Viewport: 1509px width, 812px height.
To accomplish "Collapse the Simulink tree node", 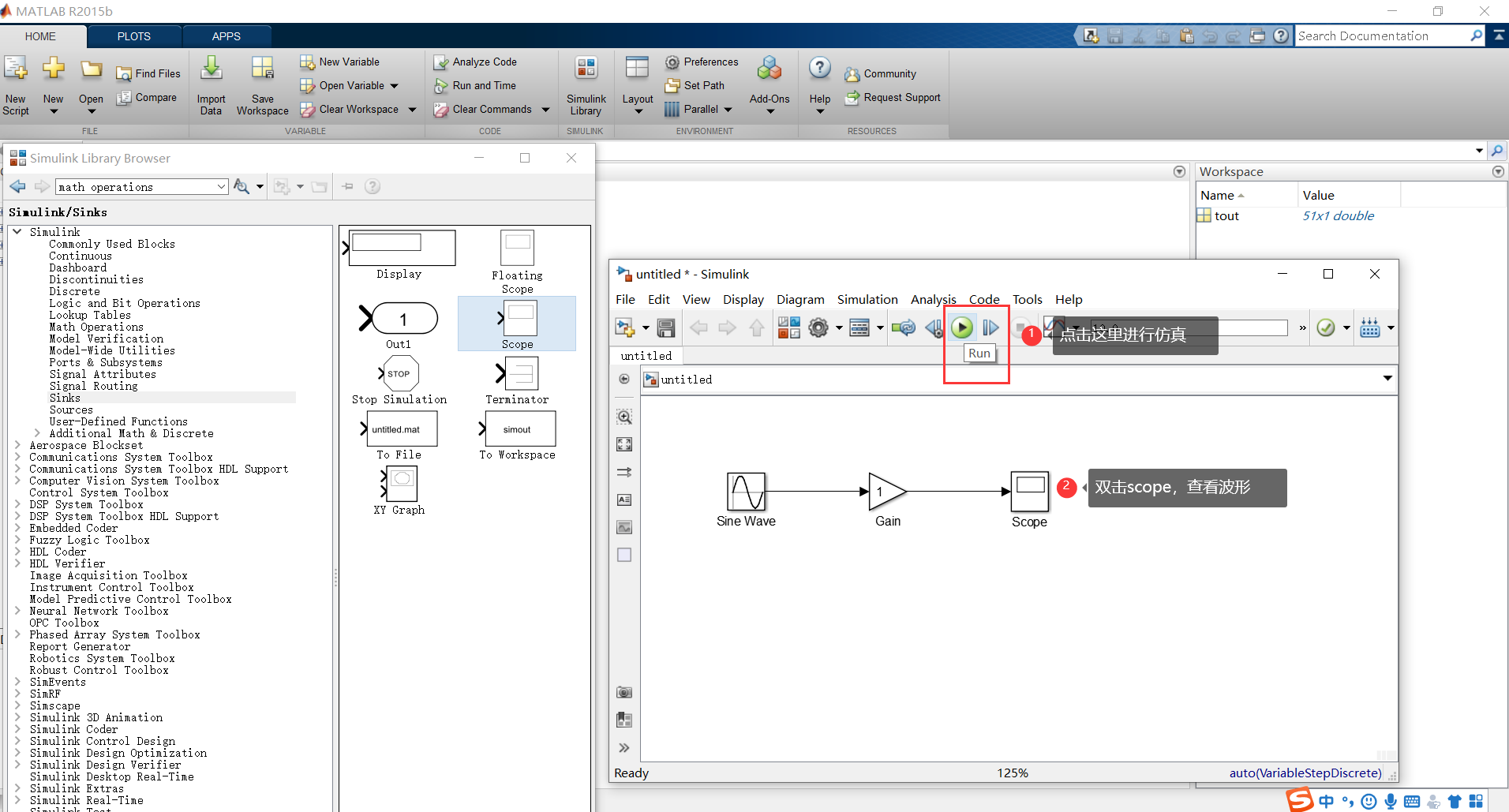I will click(17, 231).
